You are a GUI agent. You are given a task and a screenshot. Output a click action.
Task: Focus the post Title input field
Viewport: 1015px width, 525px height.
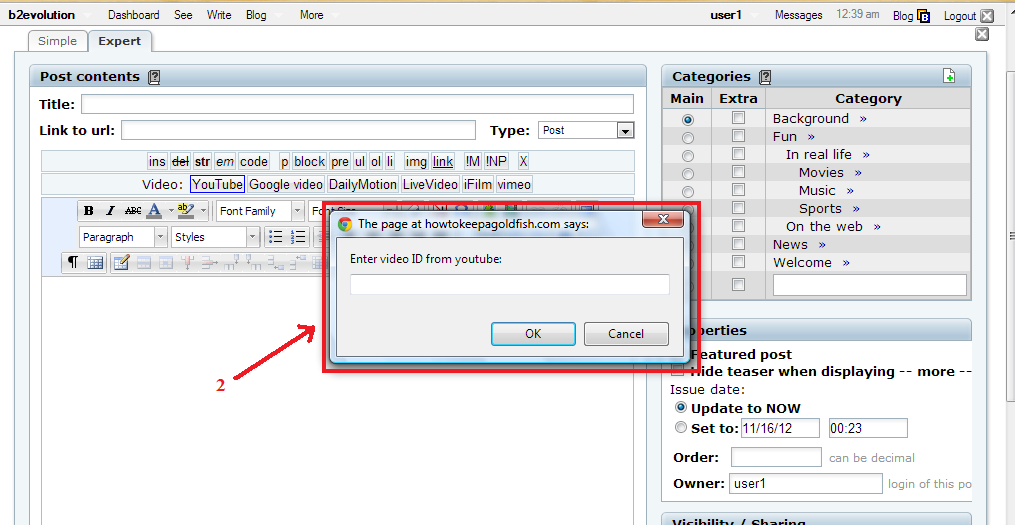[x=357, y=104]
